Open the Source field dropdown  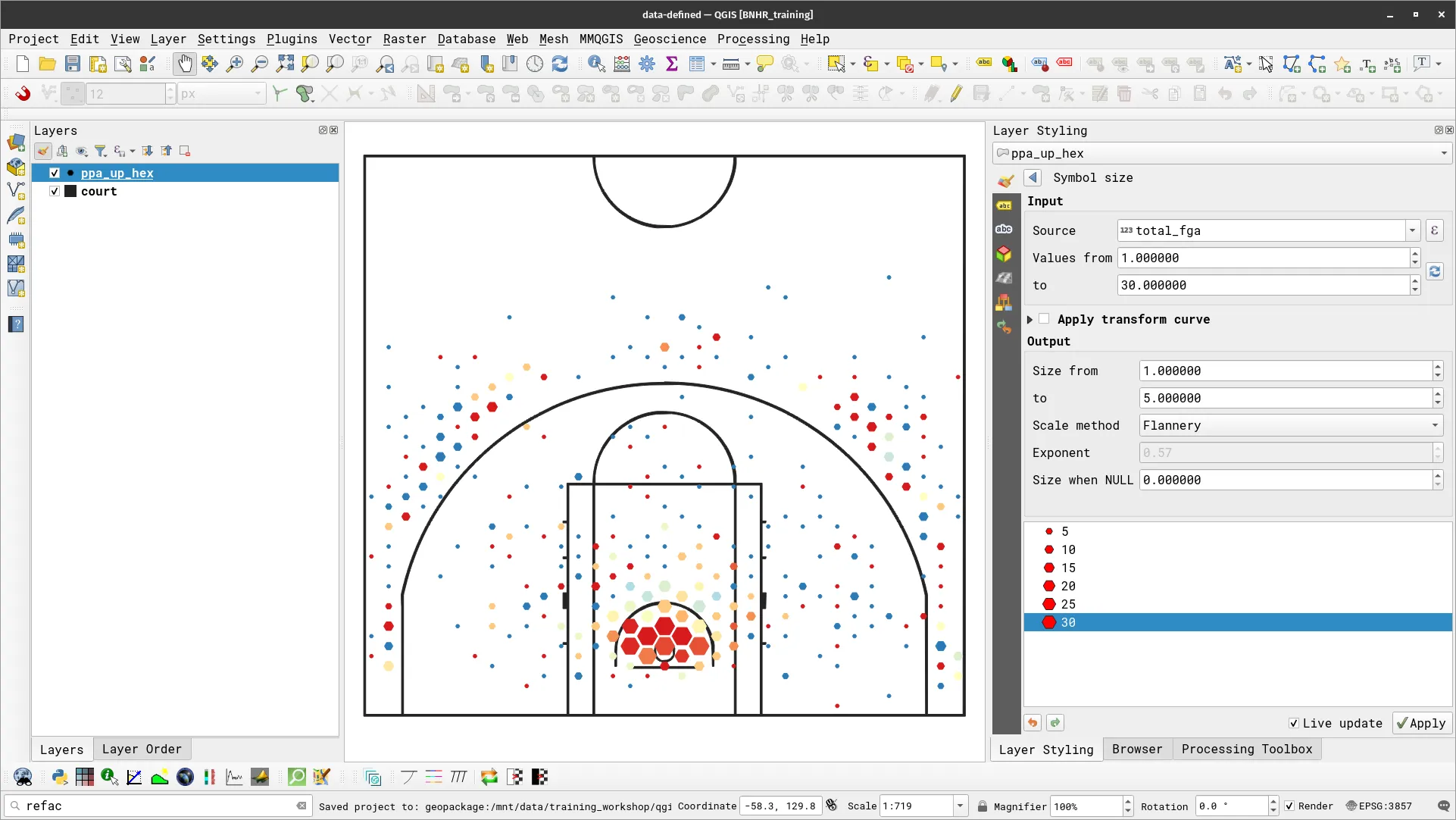[1414, 230]
